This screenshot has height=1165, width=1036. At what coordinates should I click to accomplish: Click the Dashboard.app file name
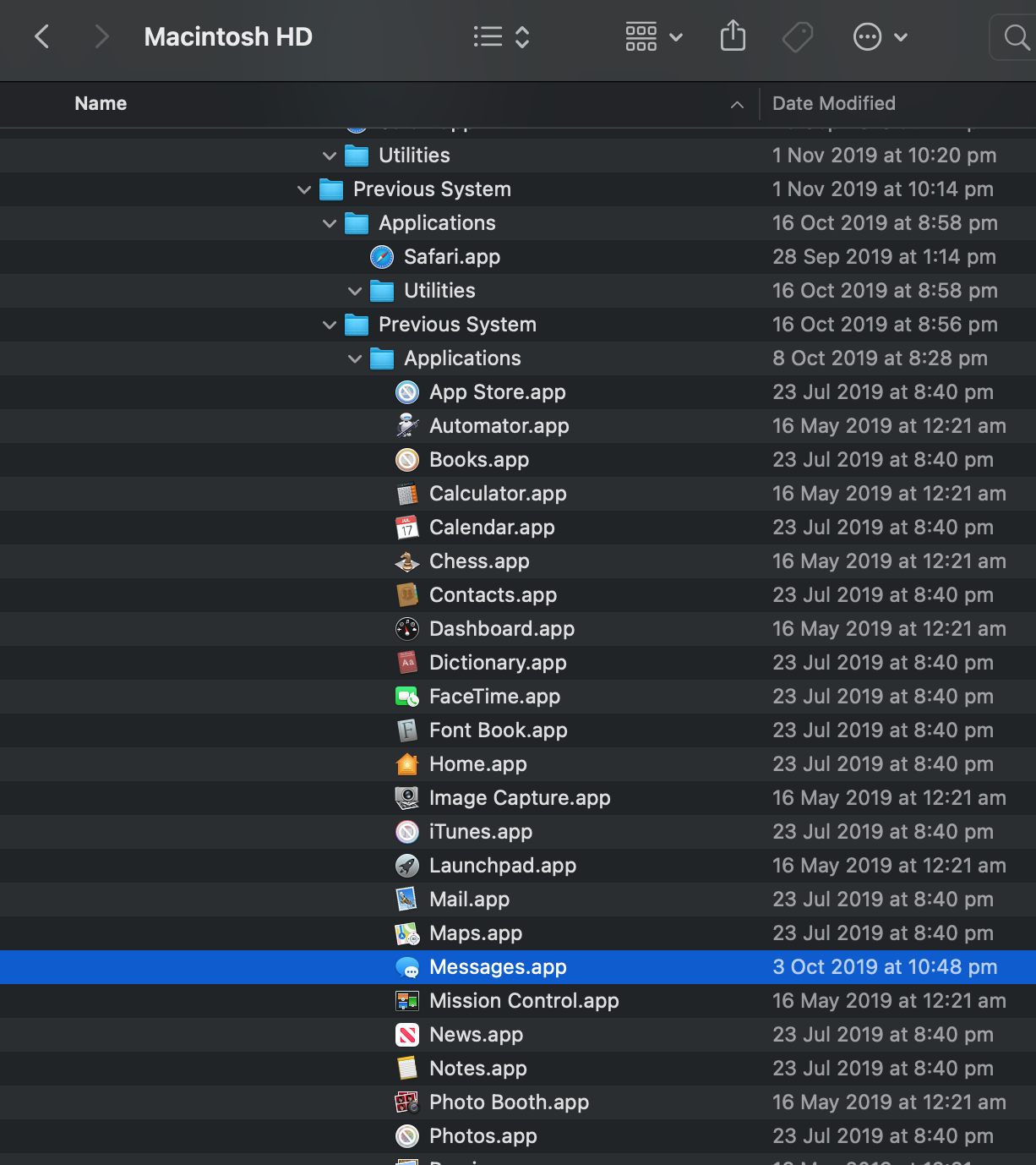pyautogui.click(x=502, y=629)
